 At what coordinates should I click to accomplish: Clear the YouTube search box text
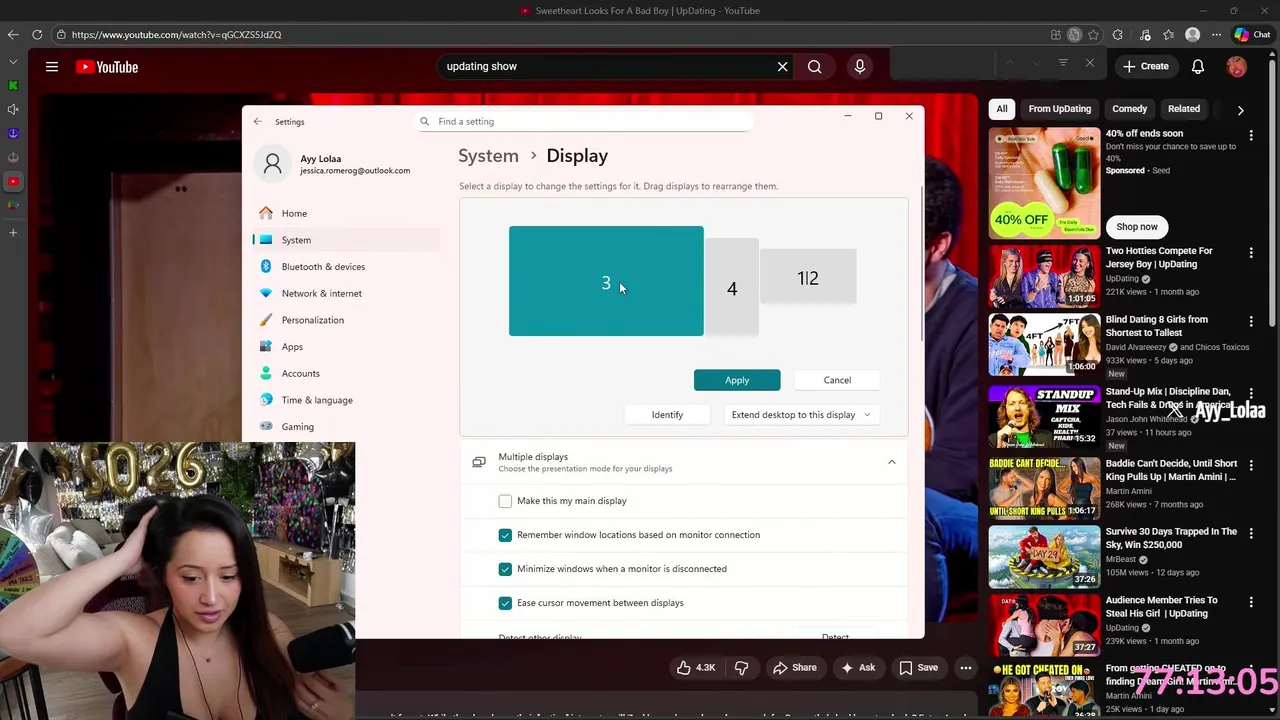tap(782, 67)
